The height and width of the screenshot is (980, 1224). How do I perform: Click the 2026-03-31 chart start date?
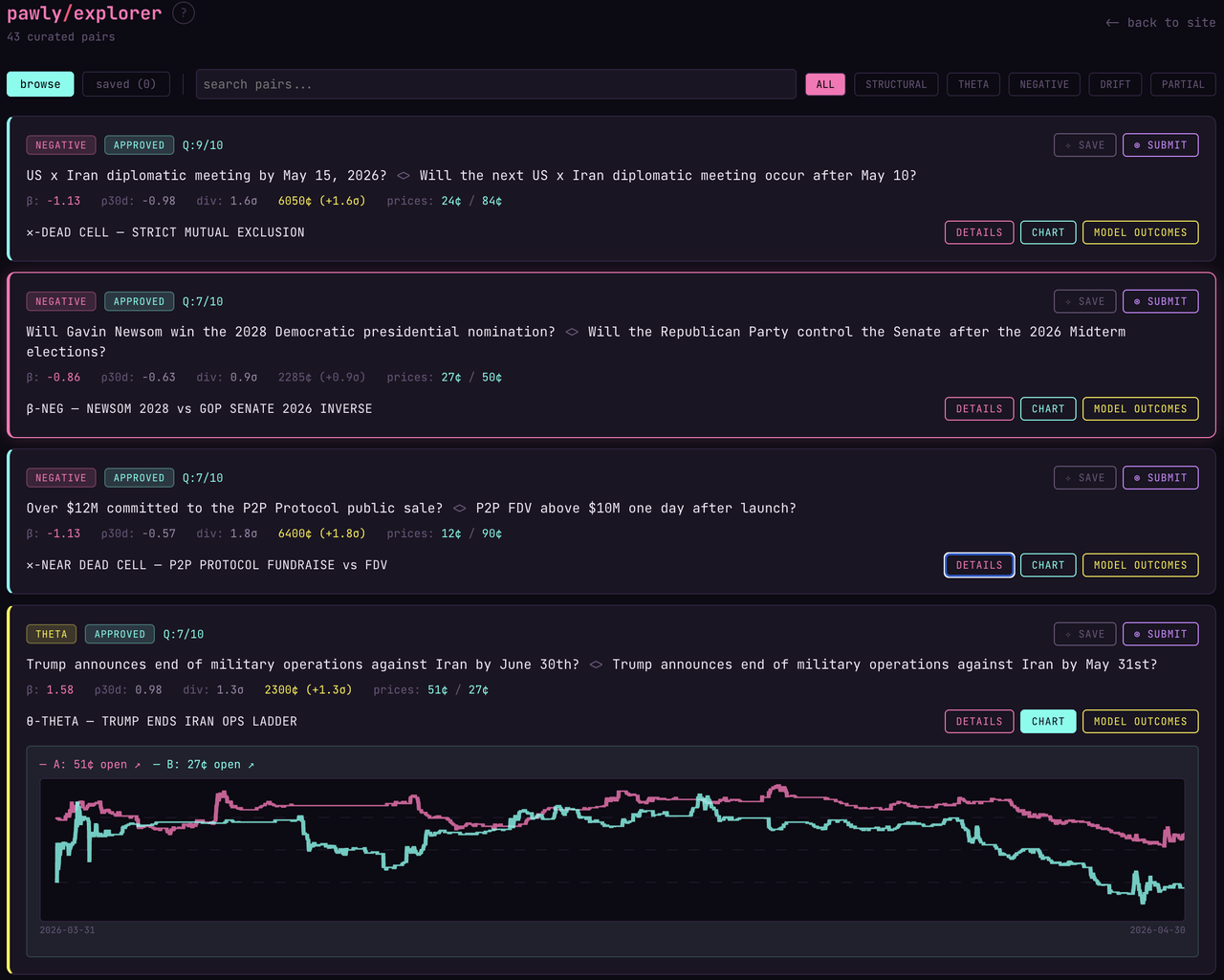tap(67, 930)
